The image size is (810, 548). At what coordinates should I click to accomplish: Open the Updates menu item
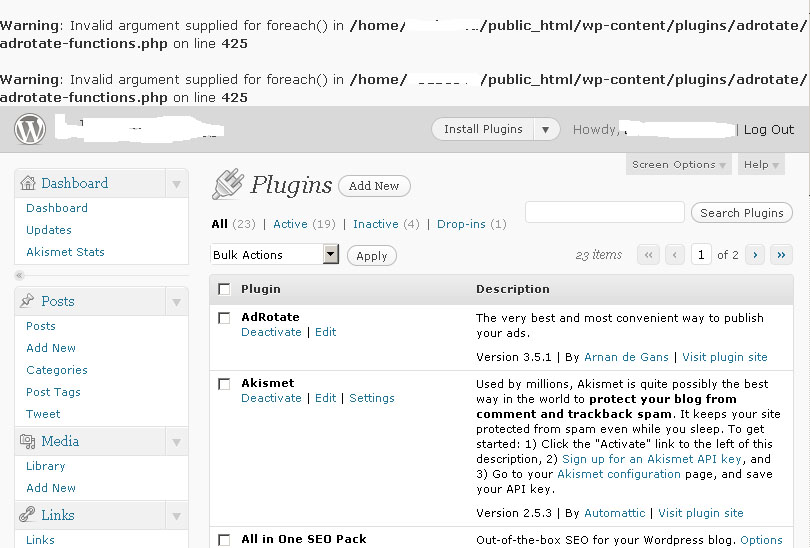(49, 230)
